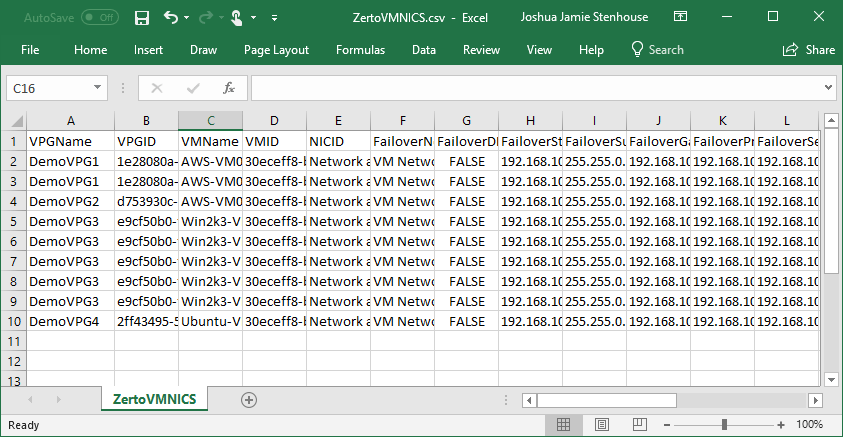Click vertical scrollbar up arrow
Image resolution: width=843 pixels, height=437 pixels.
pyautogui.click(x=831, y=120)
